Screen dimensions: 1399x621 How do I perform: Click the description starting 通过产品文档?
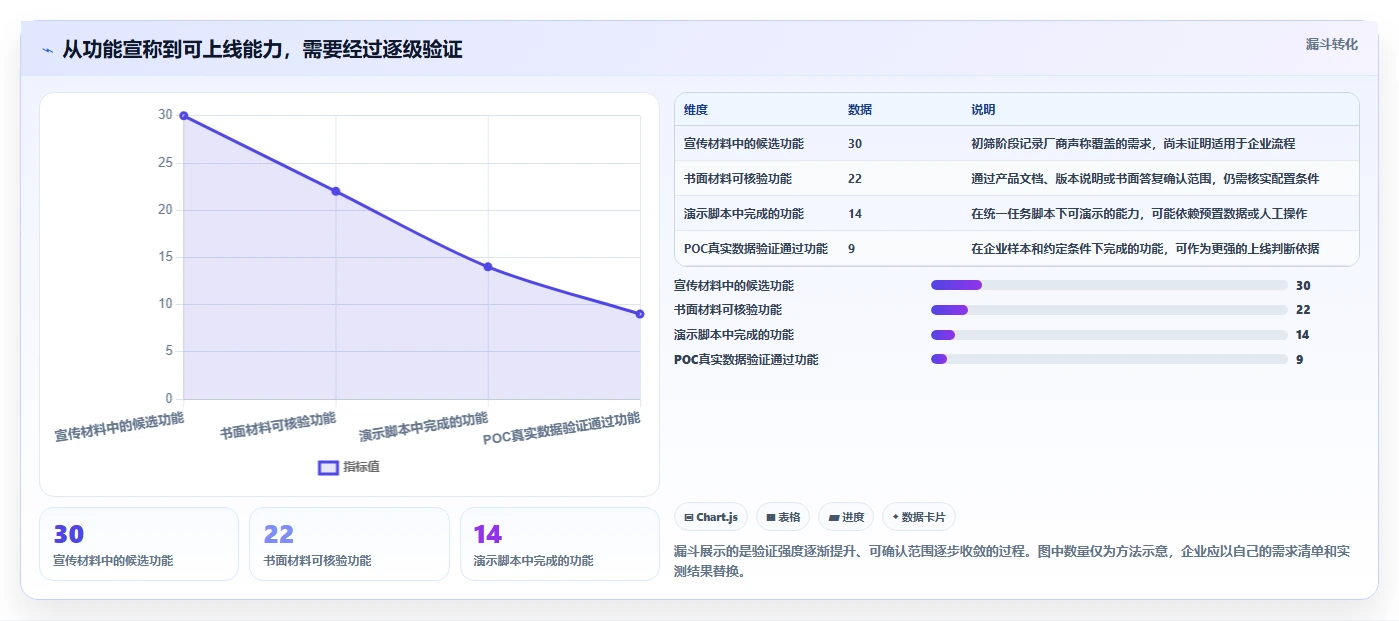pyautogui.click(x=1145, y=179)
